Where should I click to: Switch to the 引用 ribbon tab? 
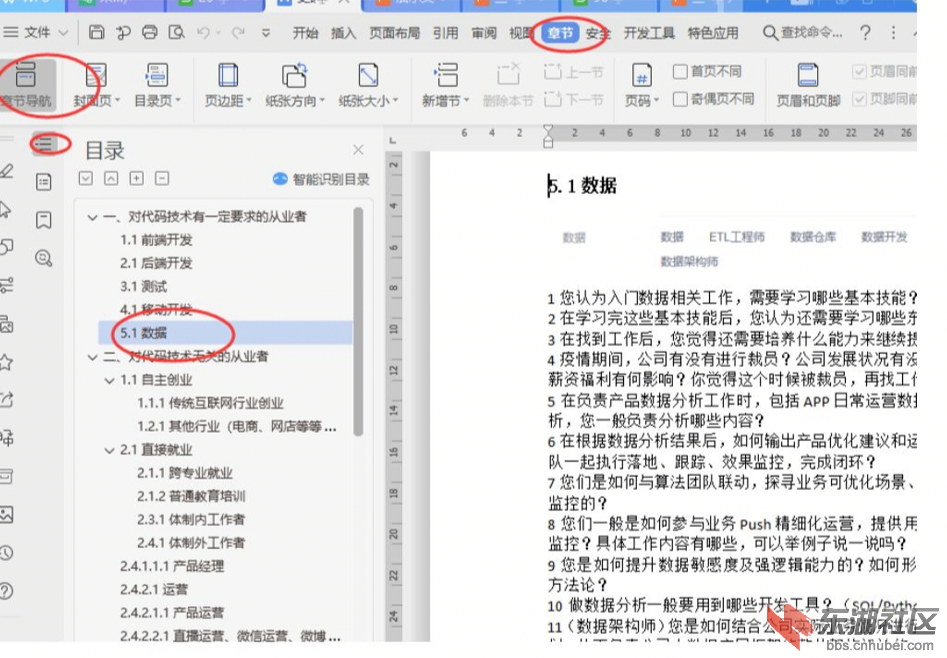coord(446,33)
